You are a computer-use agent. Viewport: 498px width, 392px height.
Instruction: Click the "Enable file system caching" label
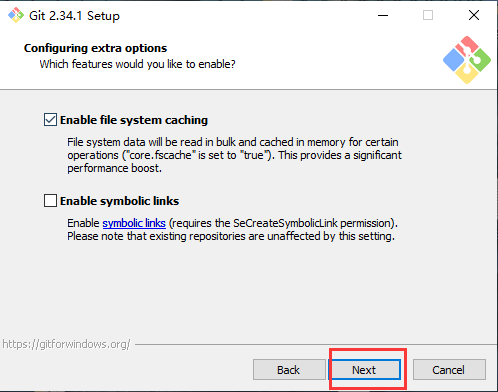click(134, 120)
